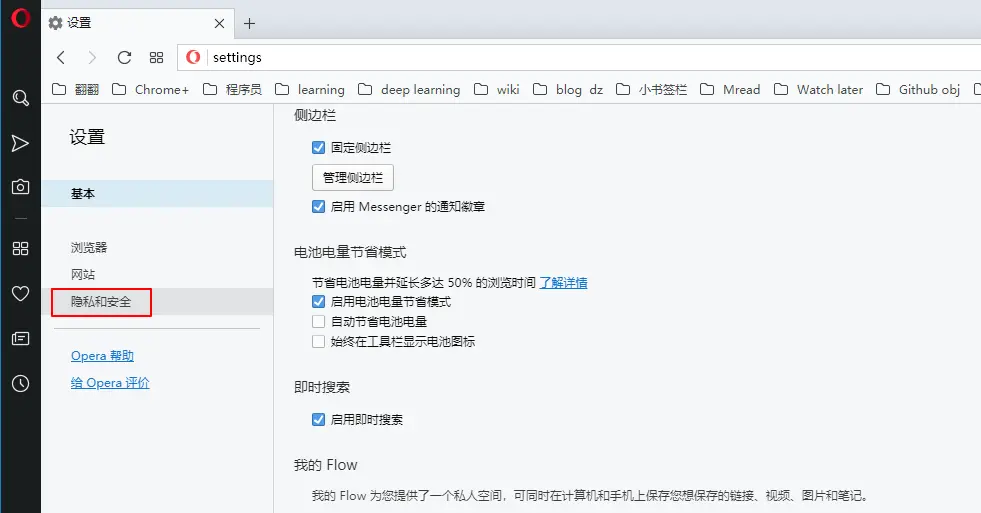The height and width of the screenshot is (513, 981).
Task: Open sidebar search icon
Action: pos(21,98)
